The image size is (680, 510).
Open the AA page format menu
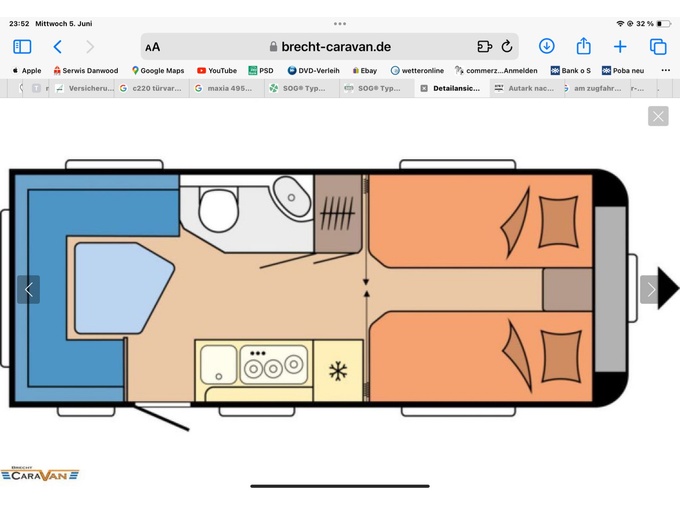click(153, 47)
